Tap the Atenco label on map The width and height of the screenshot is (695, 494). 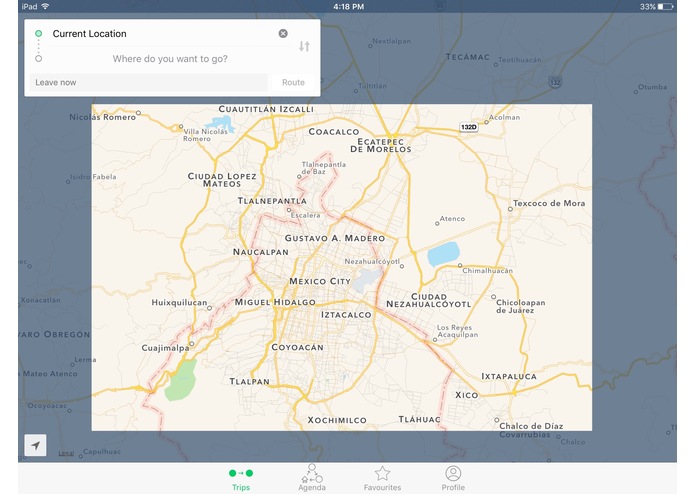(x=452, y=219)
